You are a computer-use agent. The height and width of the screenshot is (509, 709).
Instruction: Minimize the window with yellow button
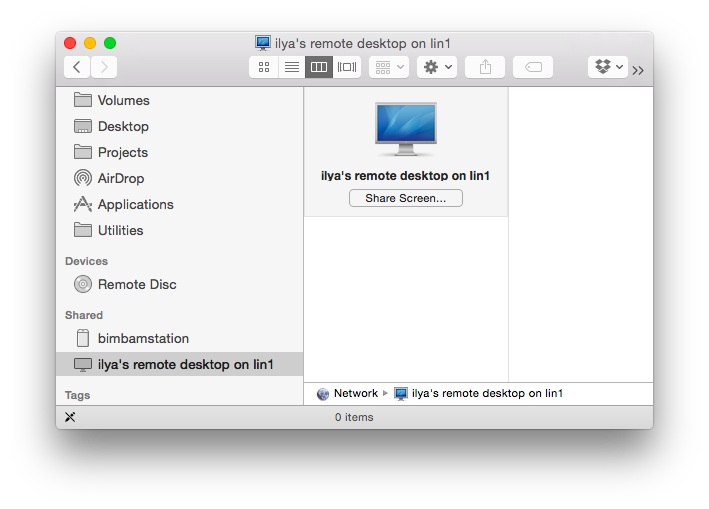click(x=90, y=43)
